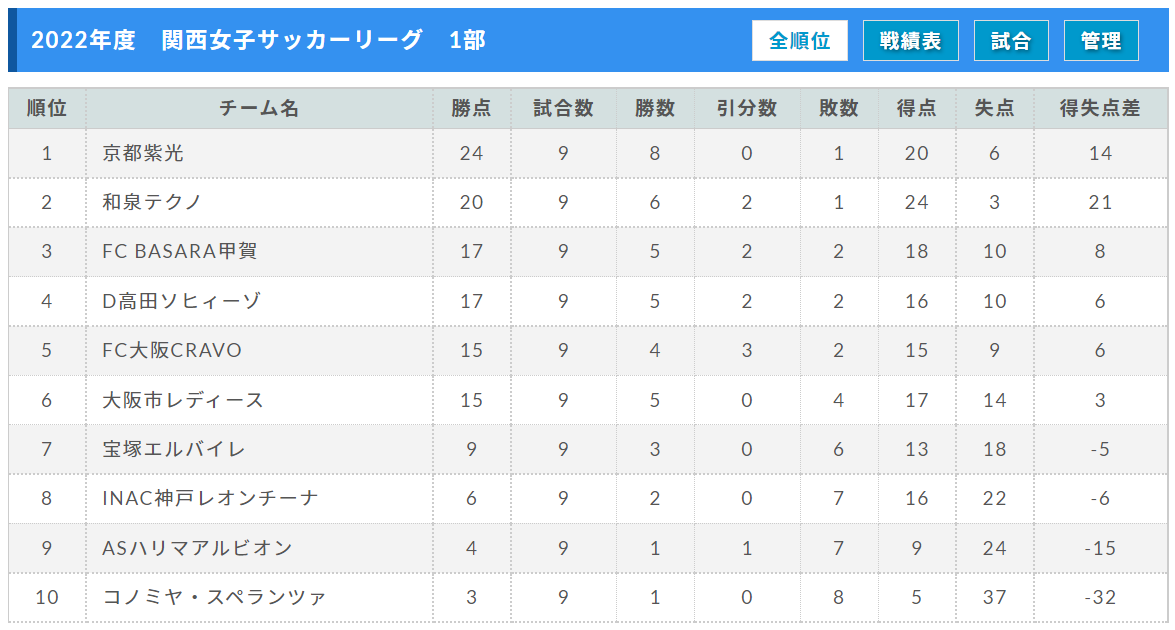
Task: Click the 得点 column header
Action: click(x=916, y=109)
